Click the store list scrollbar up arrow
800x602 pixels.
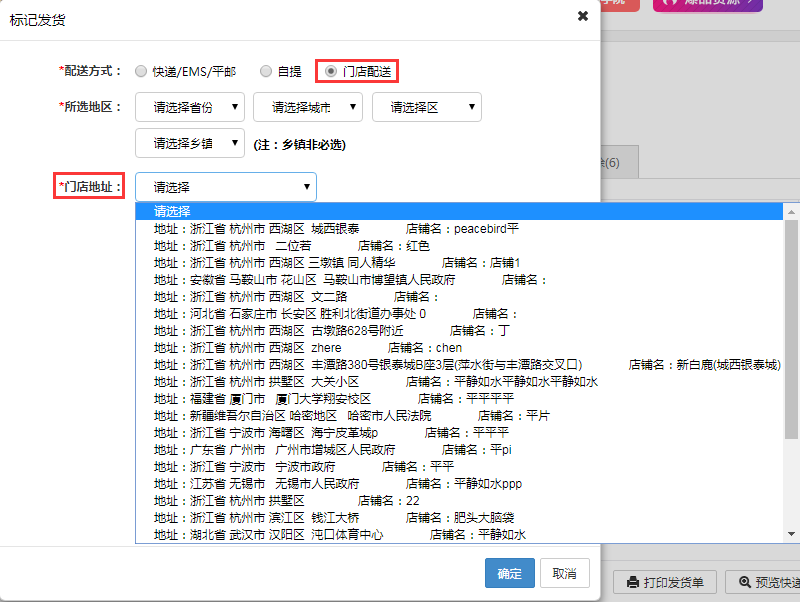(x=791, y=211)
